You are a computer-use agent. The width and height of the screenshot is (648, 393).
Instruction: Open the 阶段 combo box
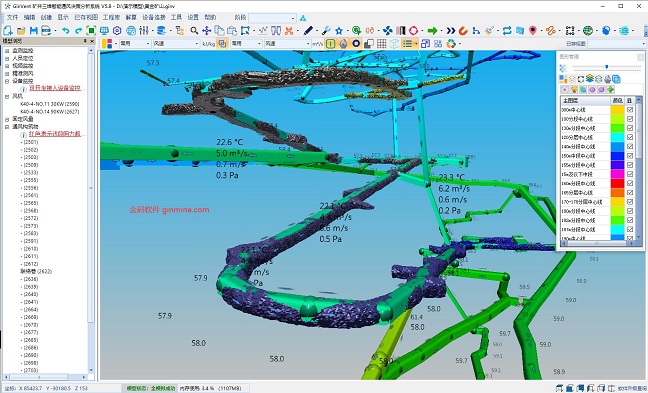(272, 18)
